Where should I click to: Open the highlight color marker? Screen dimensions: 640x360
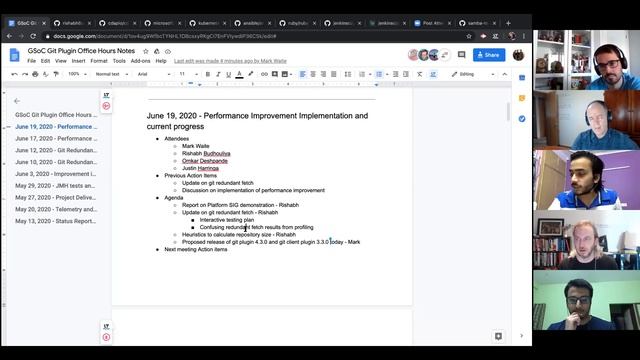(251, 74)
